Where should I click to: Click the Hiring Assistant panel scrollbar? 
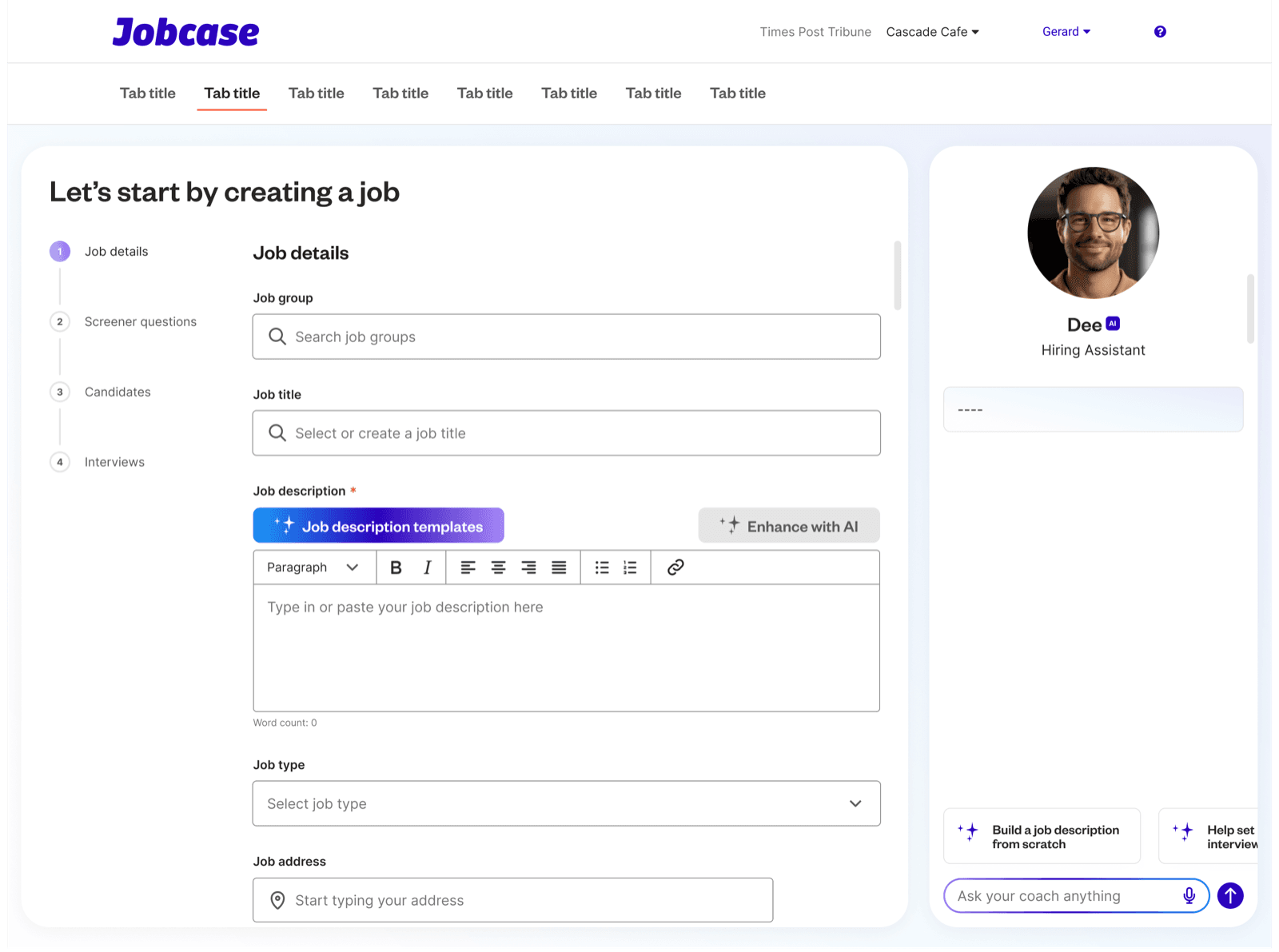pyautogui.click(x=1250, y=309)
